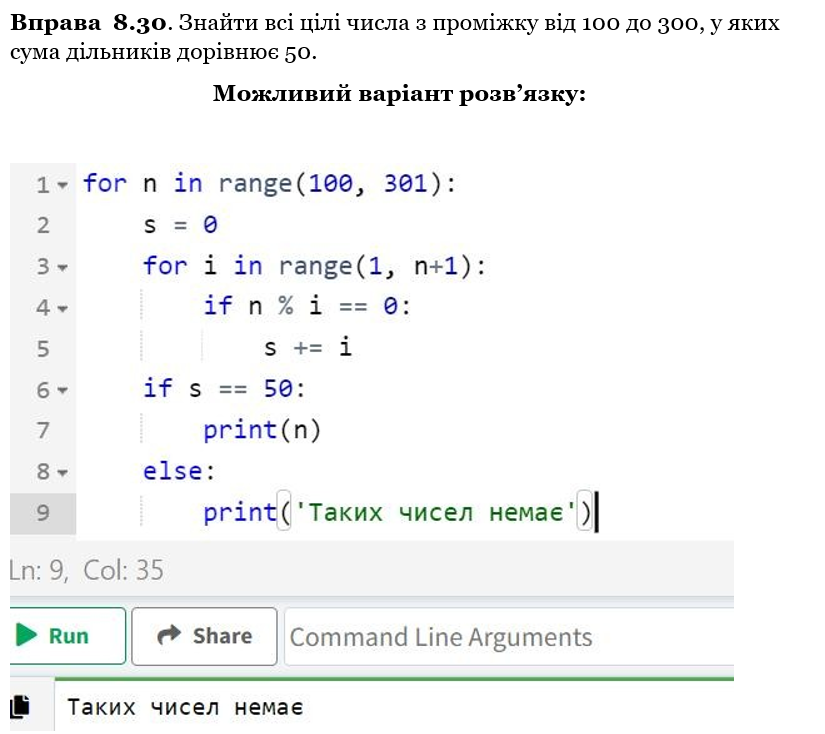Screen dimensions: 825x734
Task: Place cursor on 's = 0' line
Action: click(180, 225)
